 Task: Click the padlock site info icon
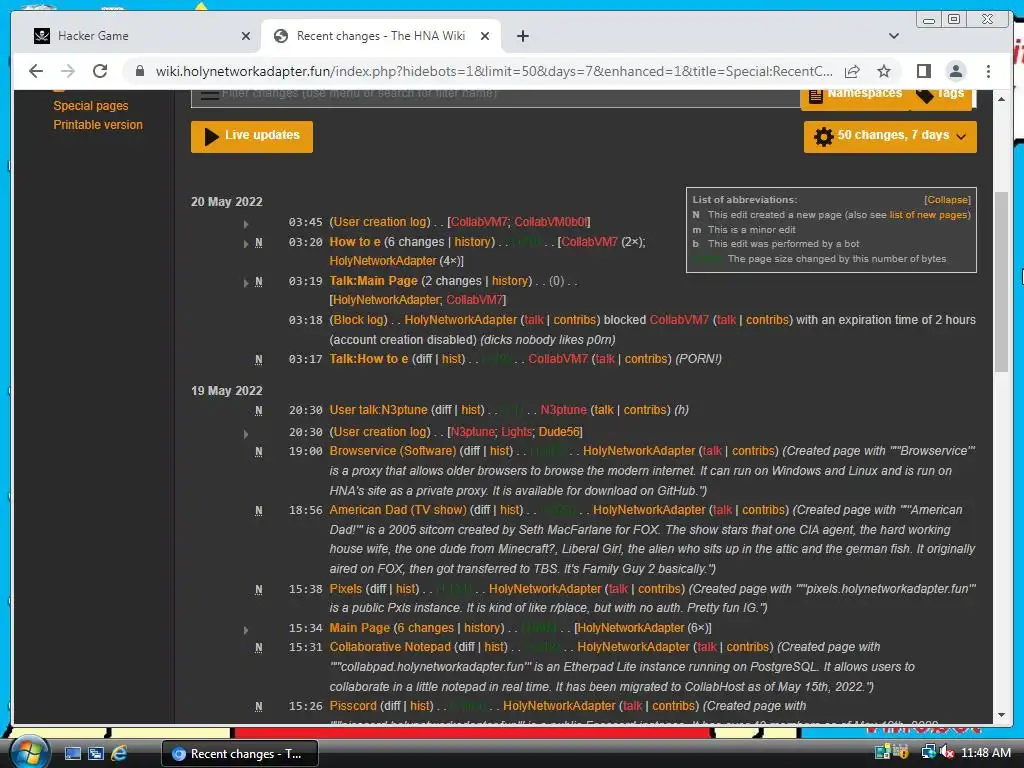(140, 71)
